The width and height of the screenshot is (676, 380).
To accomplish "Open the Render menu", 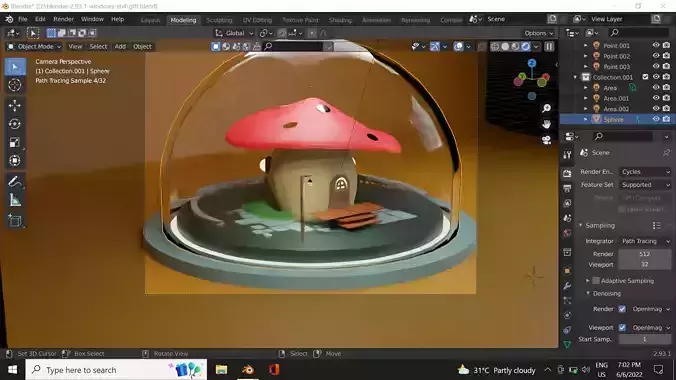I will click(x=63, y=19).
